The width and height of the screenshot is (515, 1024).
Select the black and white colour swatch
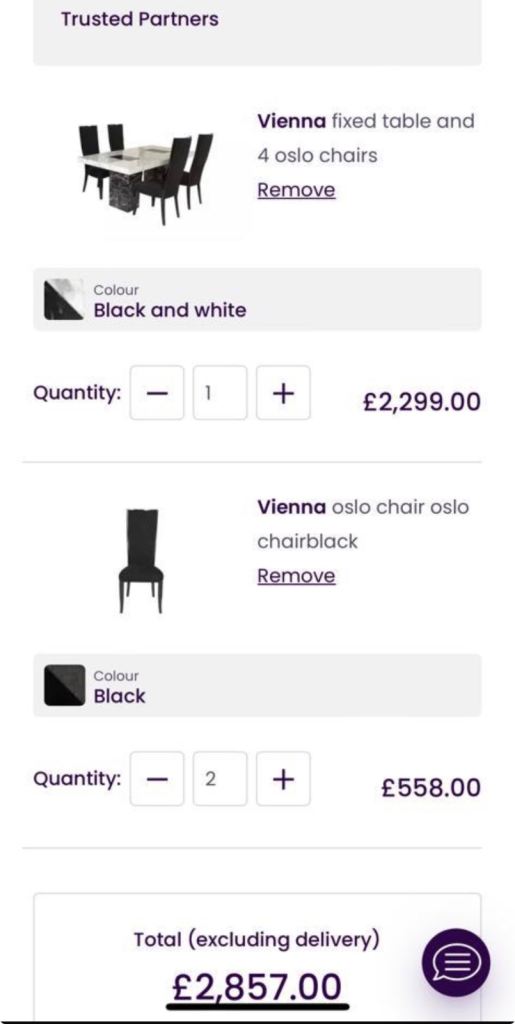pyautogui.click(x=64, y=300)
